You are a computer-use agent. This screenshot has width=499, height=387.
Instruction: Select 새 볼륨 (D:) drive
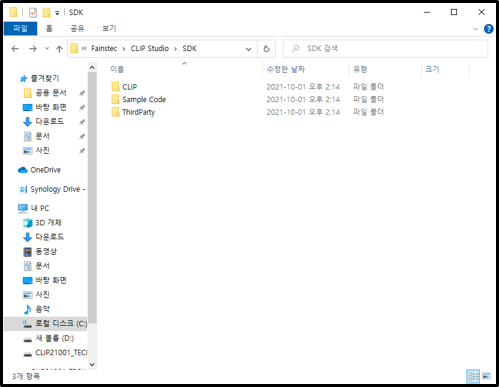click(54, 338)
